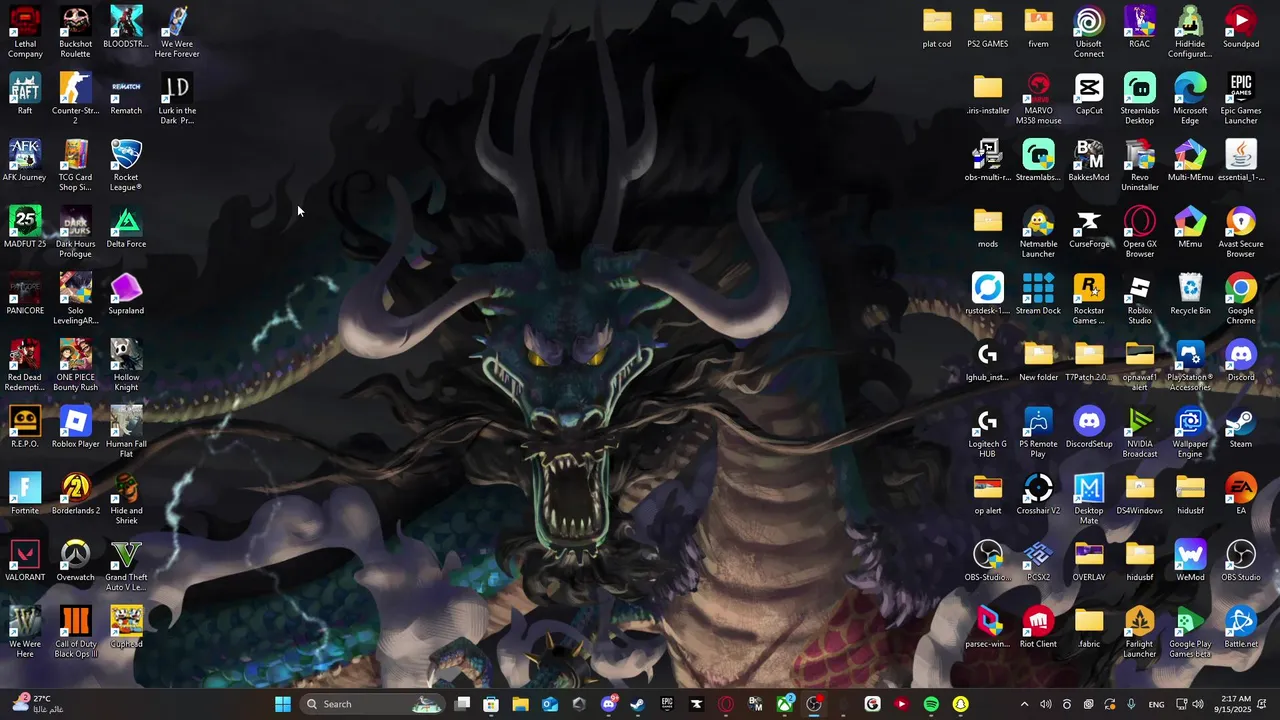The height and width of the screenshot is (720, 1280).
Task: Select the PS2 GAMES folder
Action: click(x=987, y=28)
